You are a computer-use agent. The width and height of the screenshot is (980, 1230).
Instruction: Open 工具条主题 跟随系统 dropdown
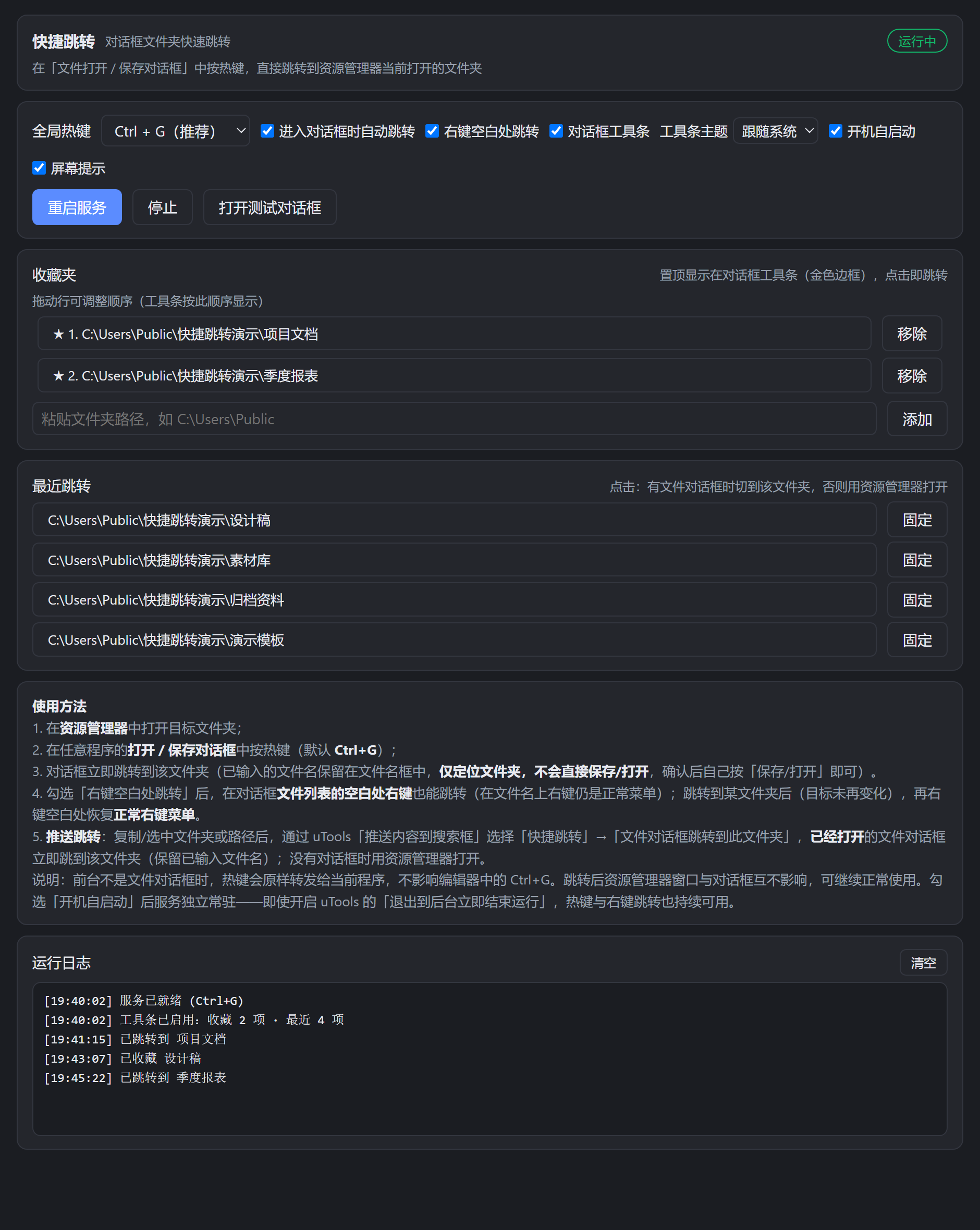(x=775, y=131)
